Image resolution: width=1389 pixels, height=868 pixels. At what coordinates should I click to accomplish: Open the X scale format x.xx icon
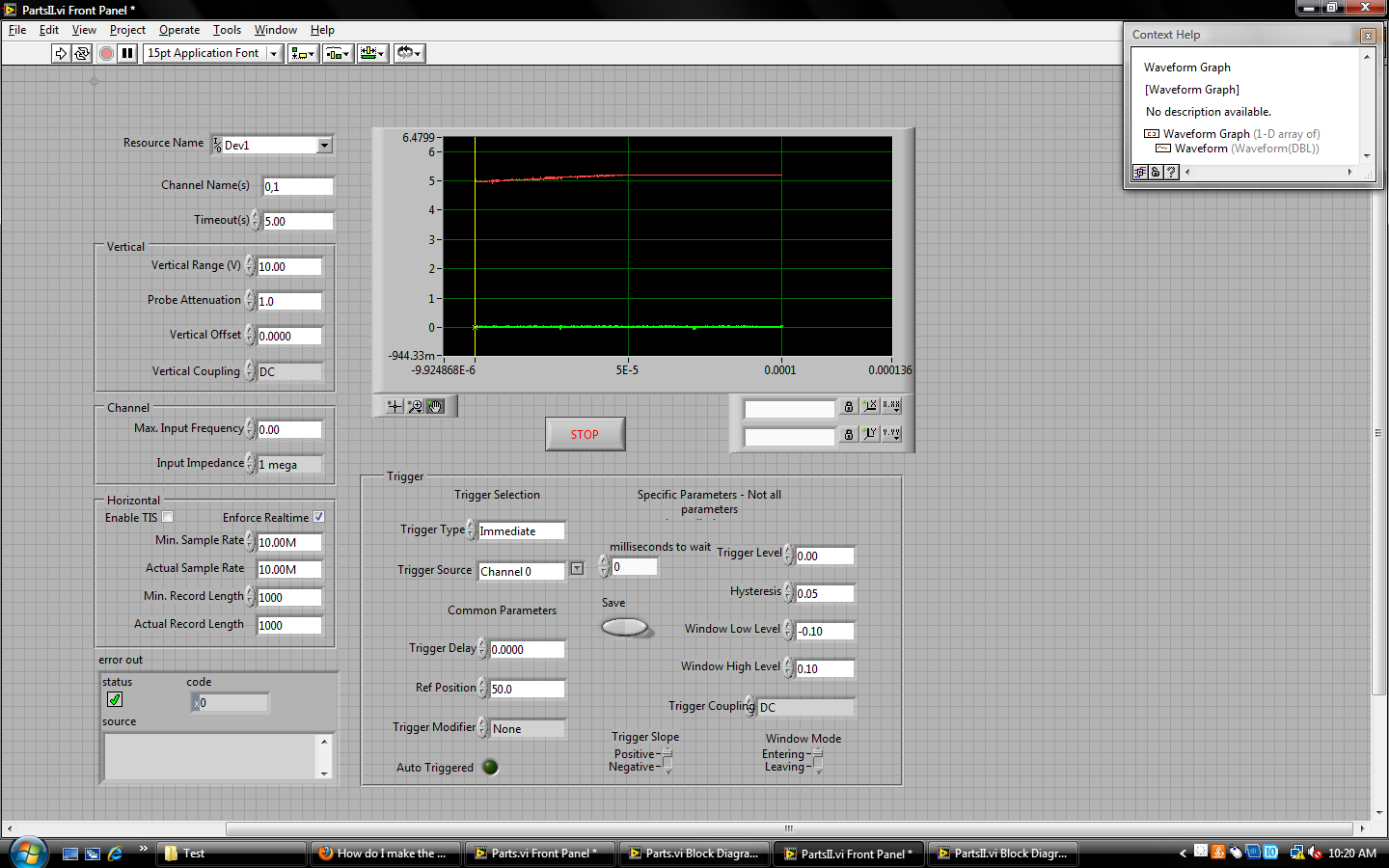pyautogui.click(x=891, y=407)
